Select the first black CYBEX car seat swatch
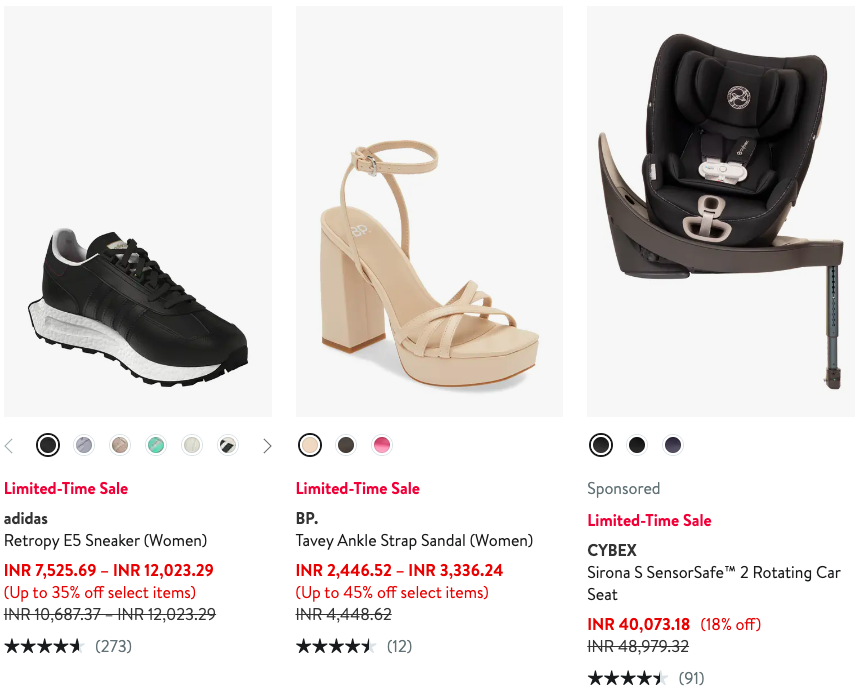 click(601, 445)
